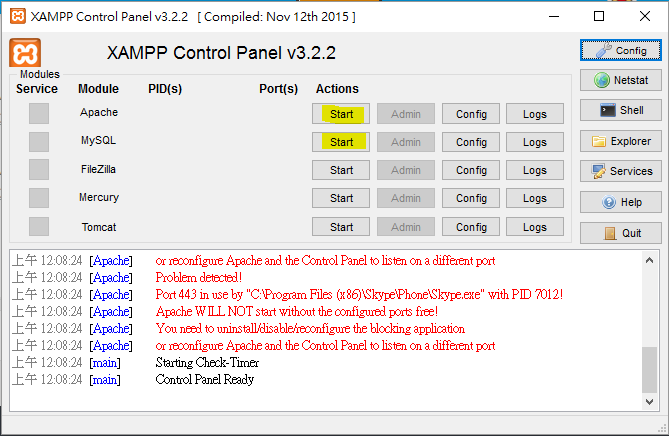Quit XAMPP via the door icon
Viewport: 669px width, 436px height.
click(620, 233)
